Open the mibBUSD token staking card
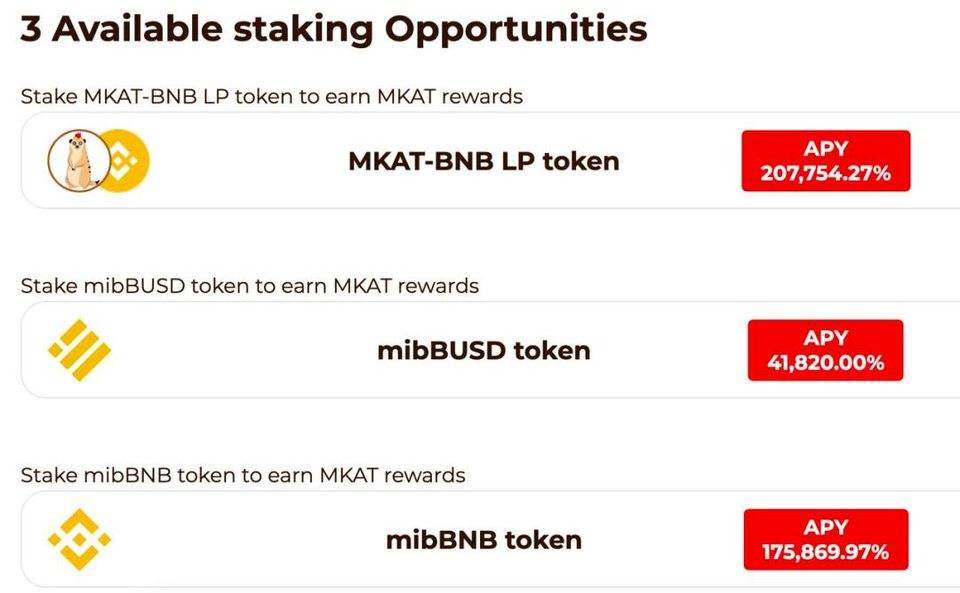The width and height of the screenshot is (960, 593). pyautogui.click(x=490, y=350)
